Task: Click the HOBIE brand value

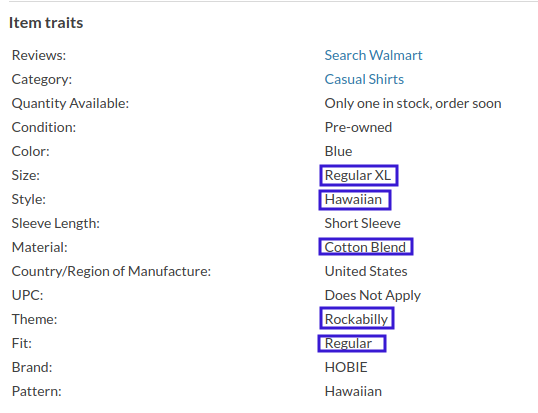Action: (x=346, y=367)
